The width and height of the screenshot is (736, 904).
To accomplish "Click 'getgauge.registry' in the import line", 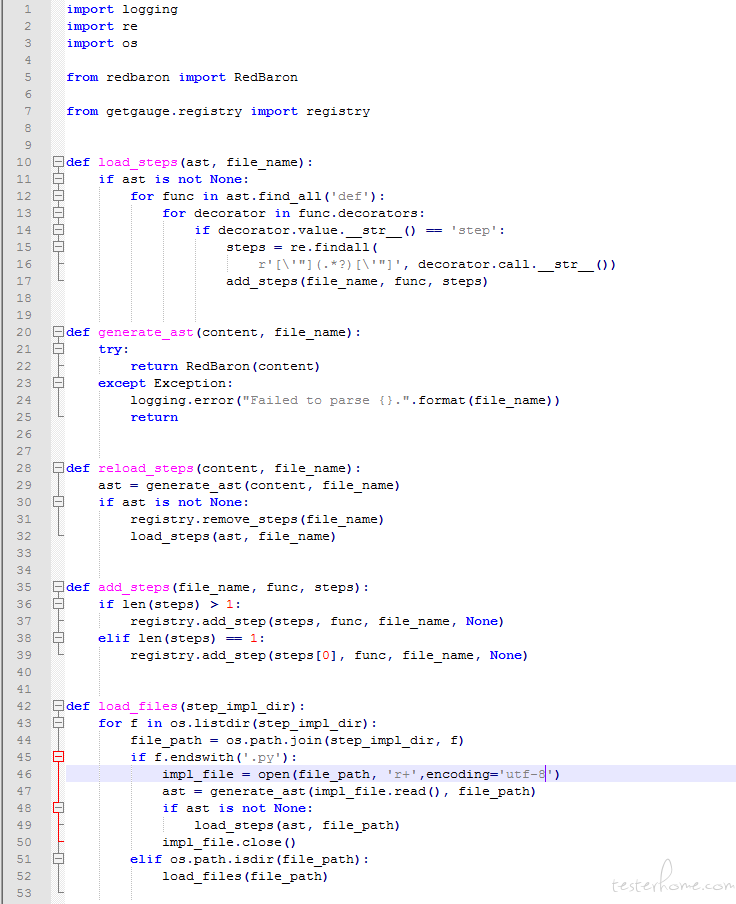I will [x=174, y=112].
